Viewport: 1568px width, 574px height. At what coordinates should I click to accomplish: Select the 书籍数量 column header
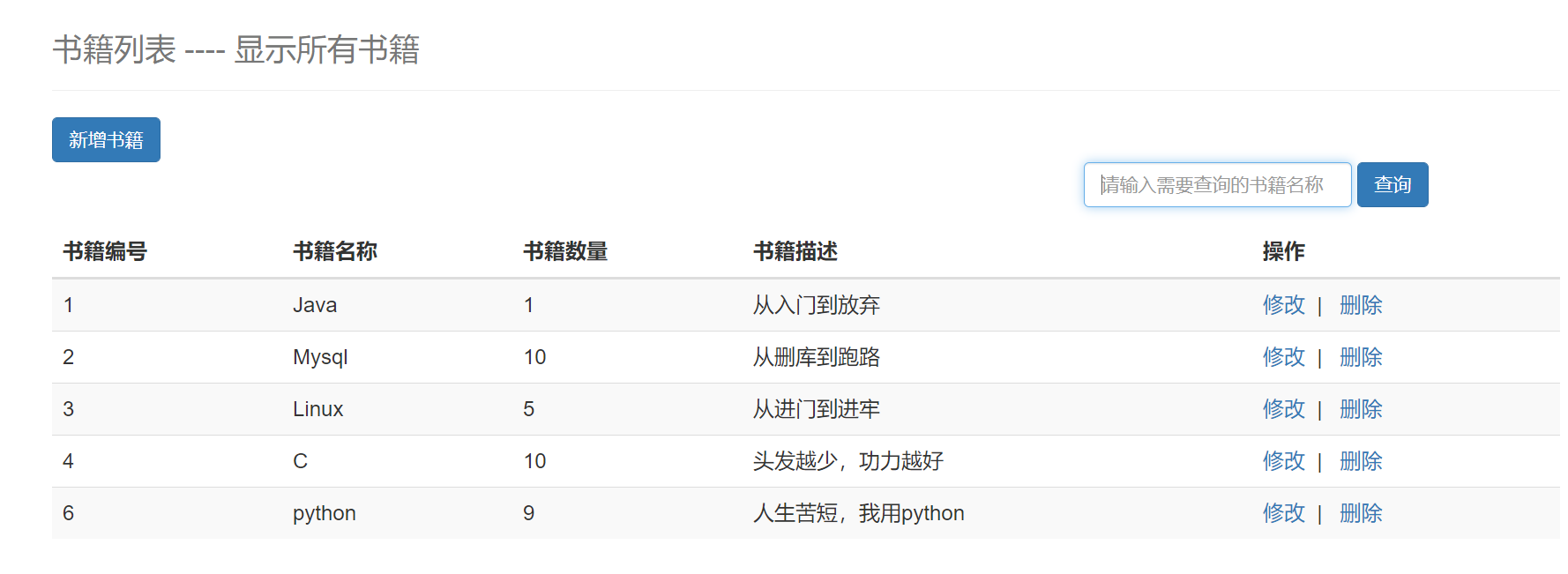[x=565, y=251]
